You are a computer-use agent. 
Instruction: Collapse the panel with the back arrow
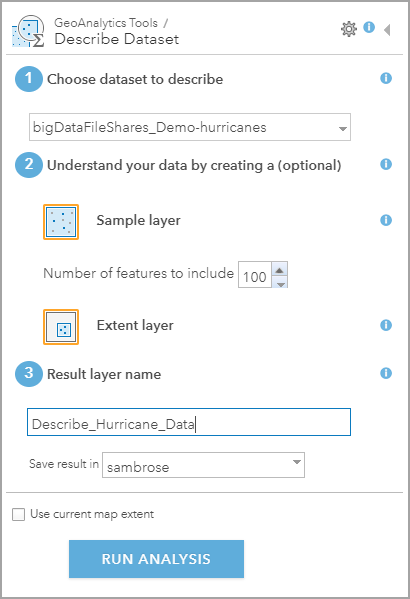pos(387,30)
